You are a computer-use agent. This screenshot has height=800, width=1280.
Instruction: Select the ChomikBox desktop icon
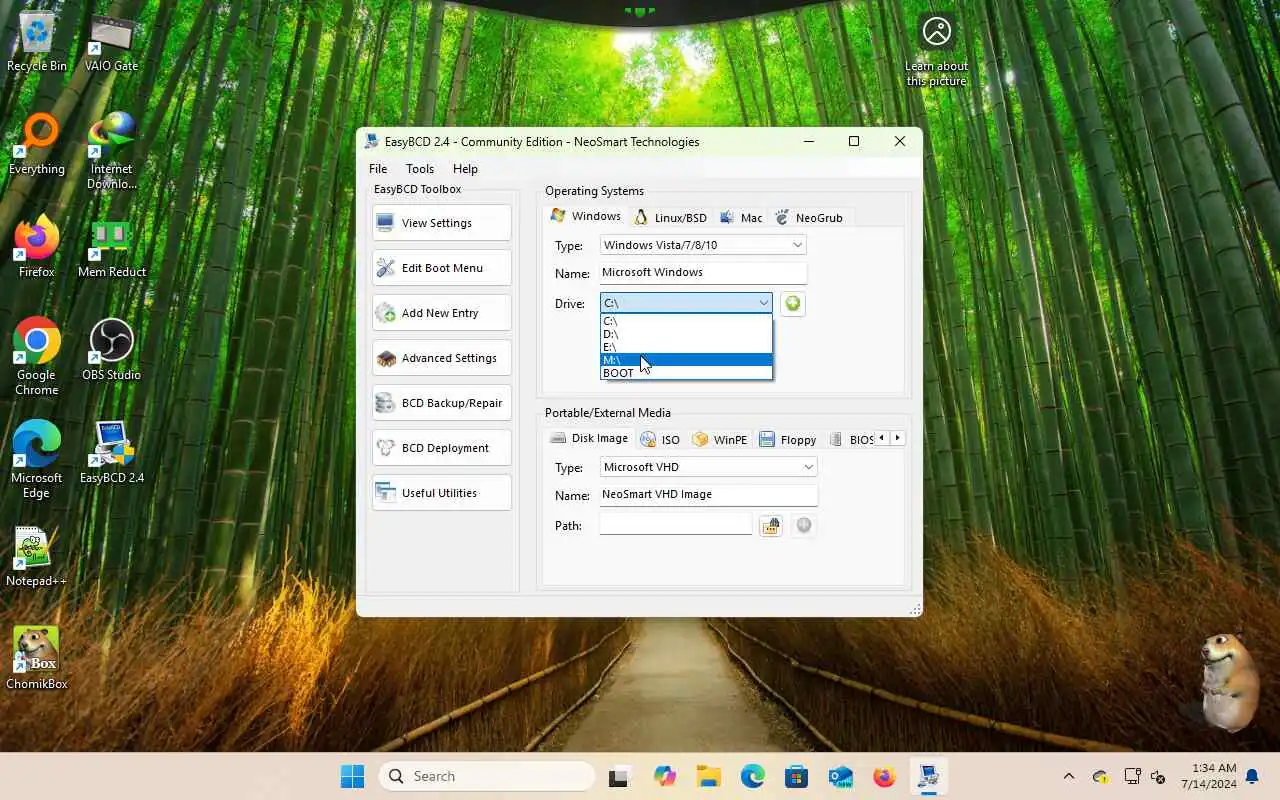(37, 658)
